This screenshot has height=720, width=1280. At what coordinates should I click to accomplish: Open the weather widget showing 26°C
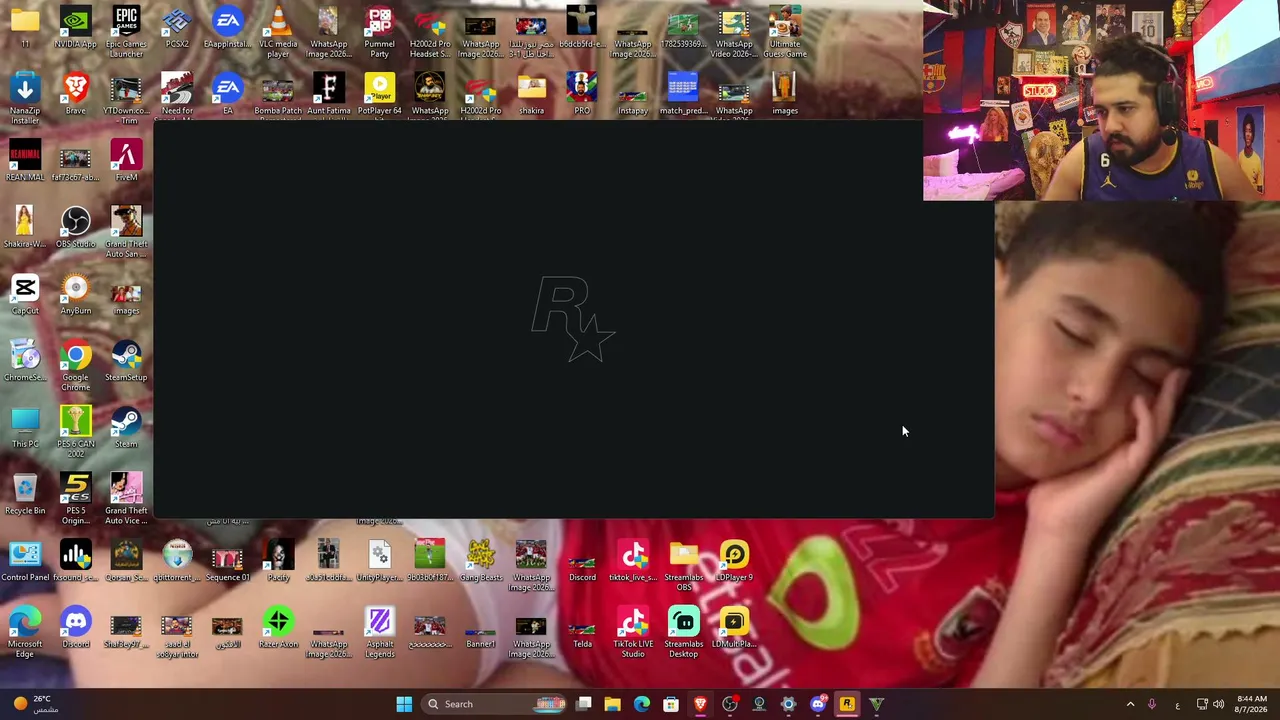[x=38, y=704]
